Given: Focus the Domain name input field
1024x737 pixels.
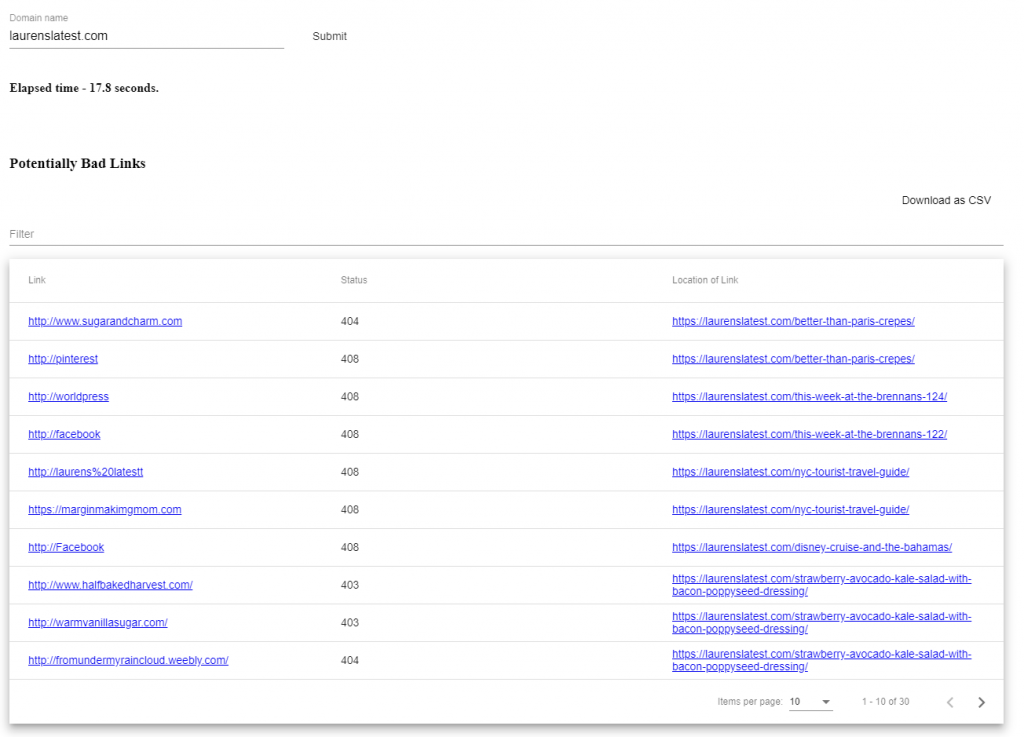Looking at the screenshot, I should (146, 36).
